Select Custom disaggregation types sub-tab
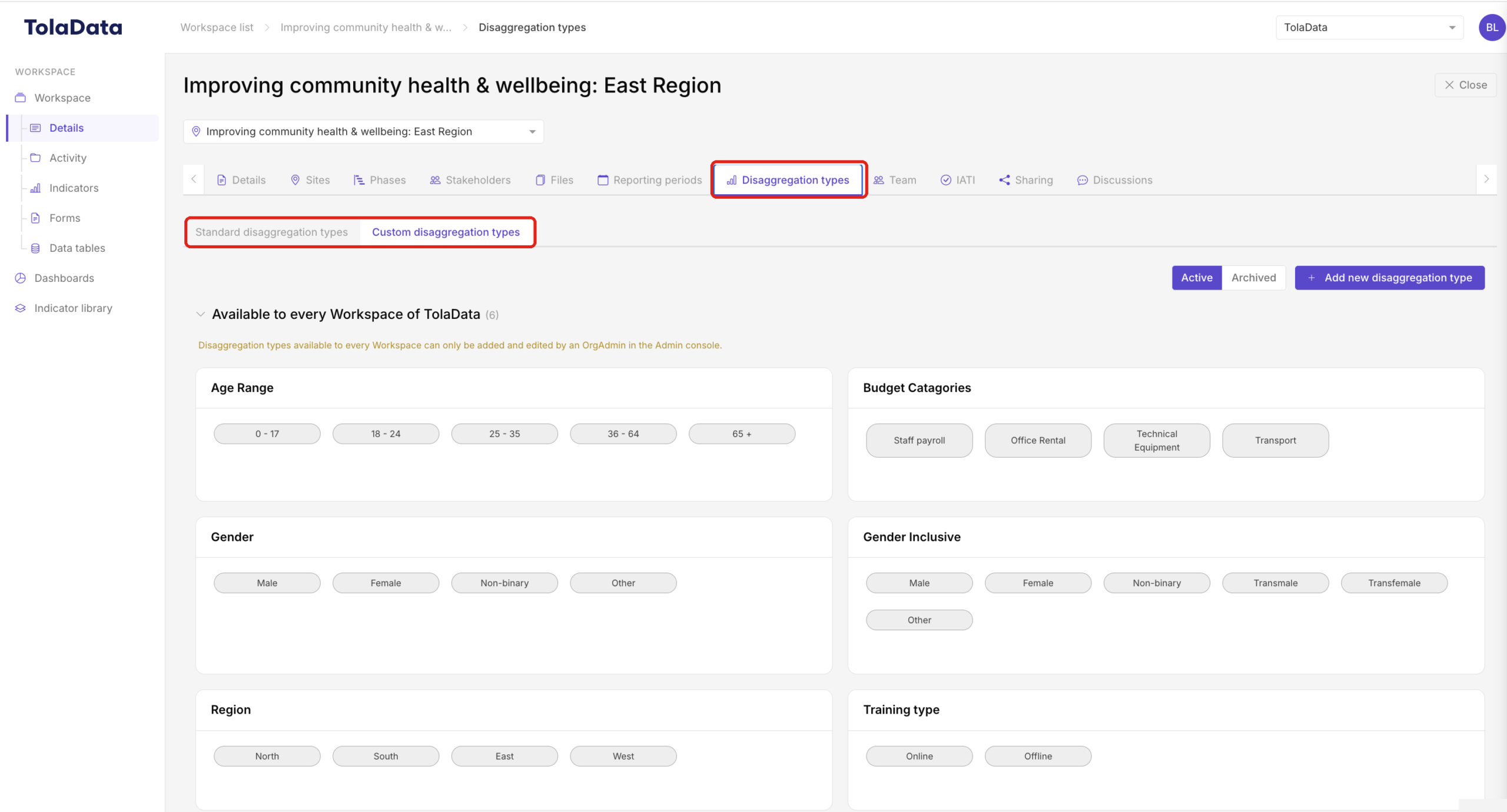1507x812 pixels. 446,232
